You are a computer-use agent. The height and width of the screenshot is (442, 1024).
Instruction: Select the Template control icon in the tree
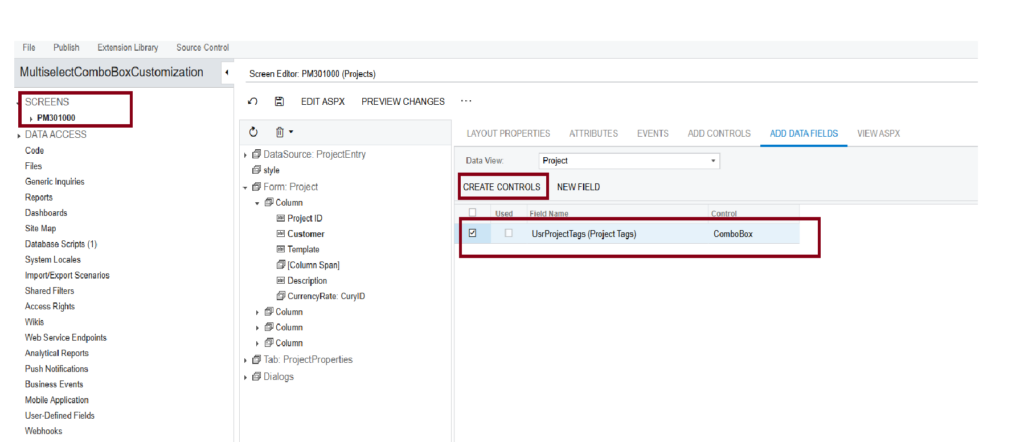[281, 249]
